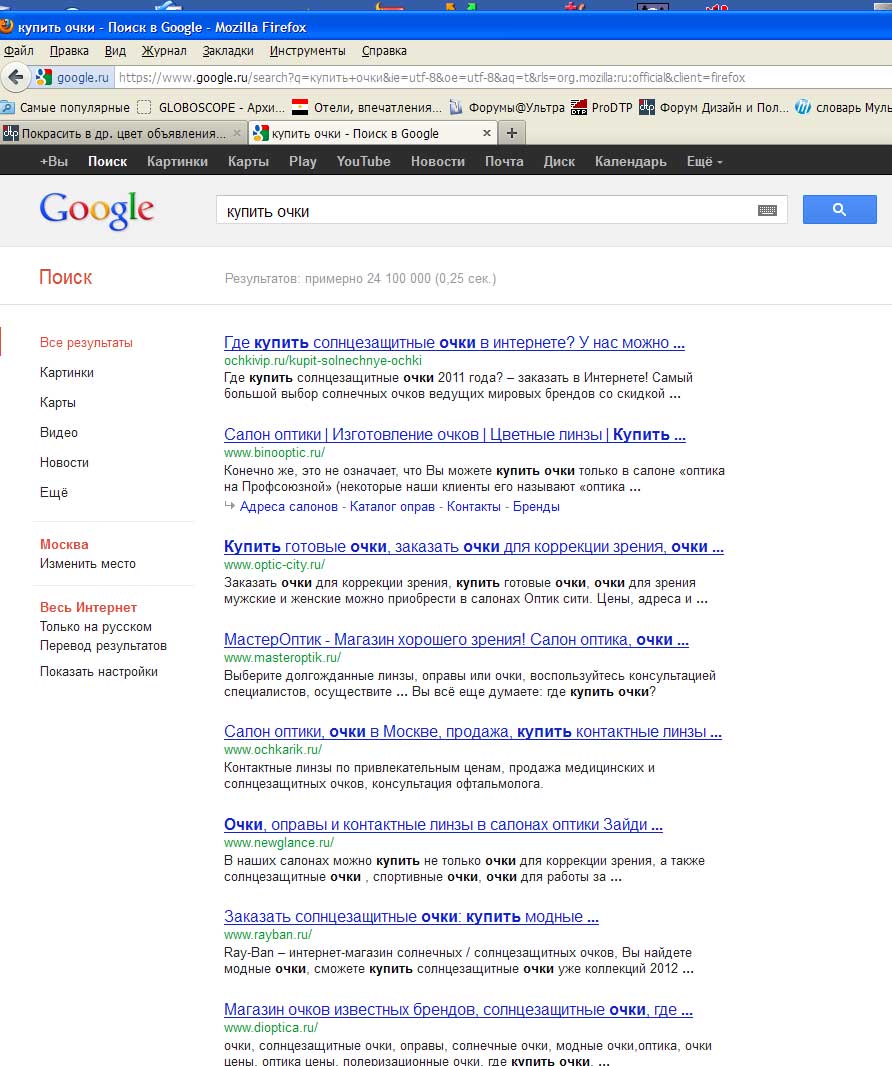Screen dimensions: 892x1066
Task: Click 'Изменить место' under Москва
Action: [x=88, y=564]
